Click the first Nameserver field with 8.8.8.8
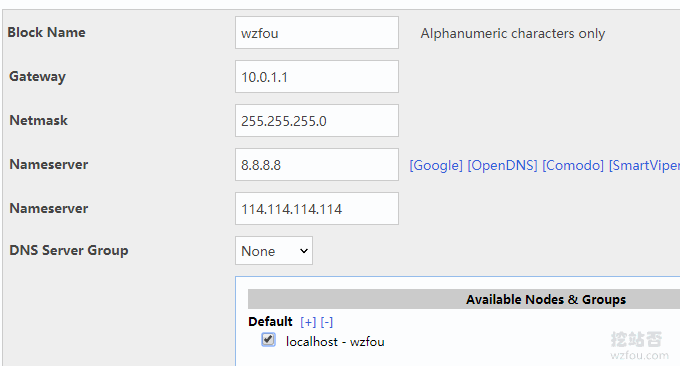Screen dimensions: 680x366 coord(317,165)
